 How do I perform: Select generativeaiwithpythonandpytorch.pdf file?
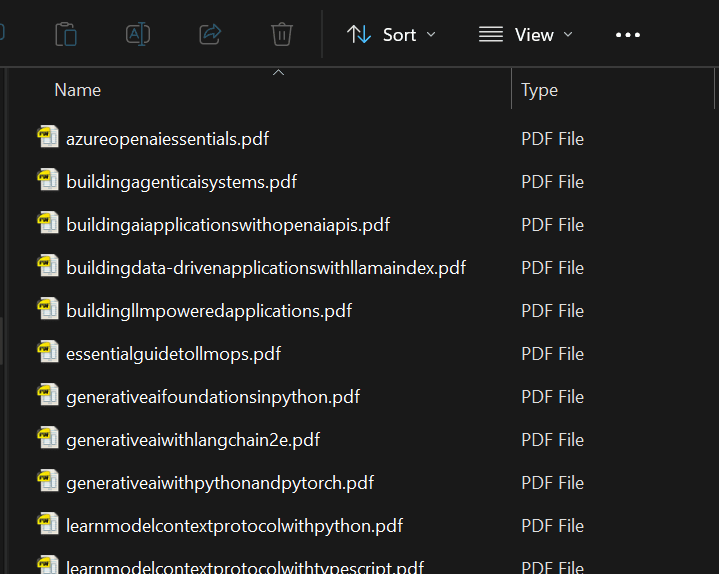[x=220, y=483]
